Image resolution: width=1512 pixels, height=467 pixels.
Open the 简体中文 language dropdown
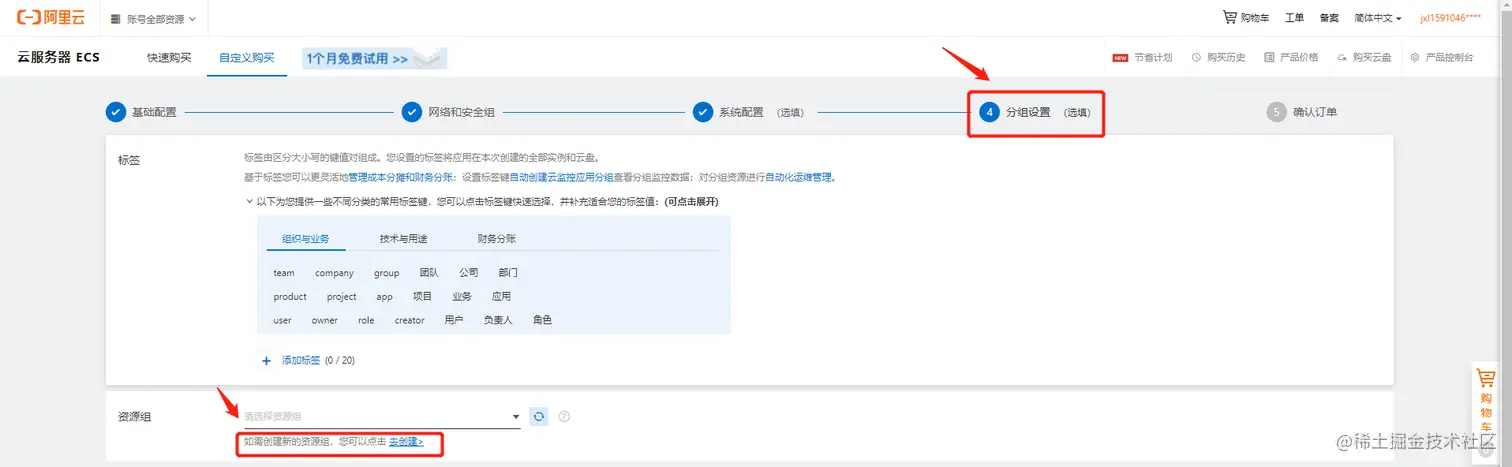click(1378, 18)
